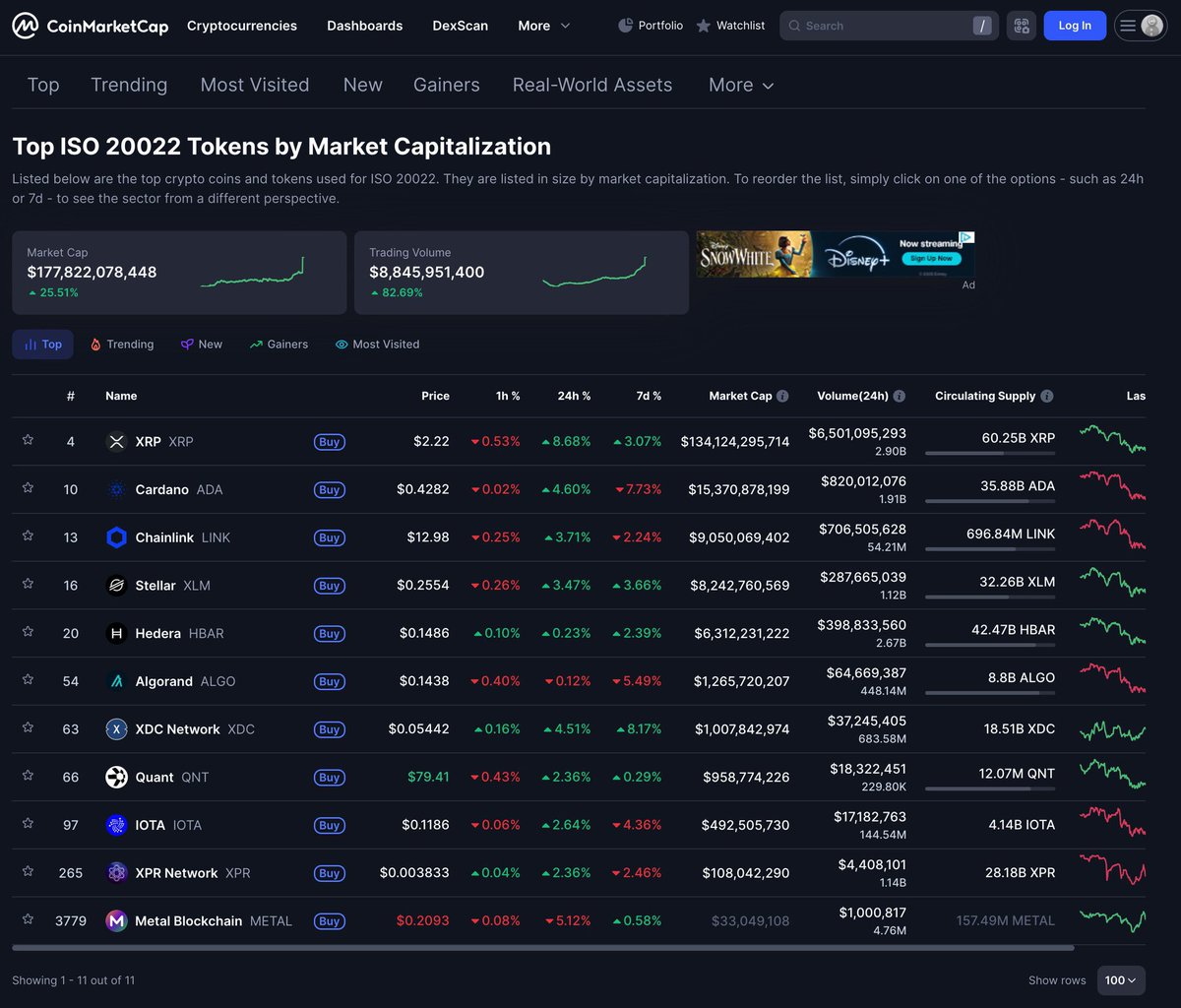Sort by the 7d % column header
The width and height of the screenshot is (1181, 1008).
point(649,396)
